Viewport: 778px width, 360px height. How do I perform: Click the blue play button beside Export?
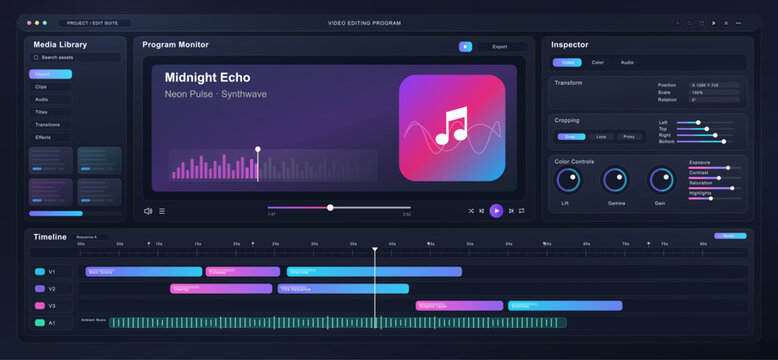pyautogui.click(x=465, y=47)
